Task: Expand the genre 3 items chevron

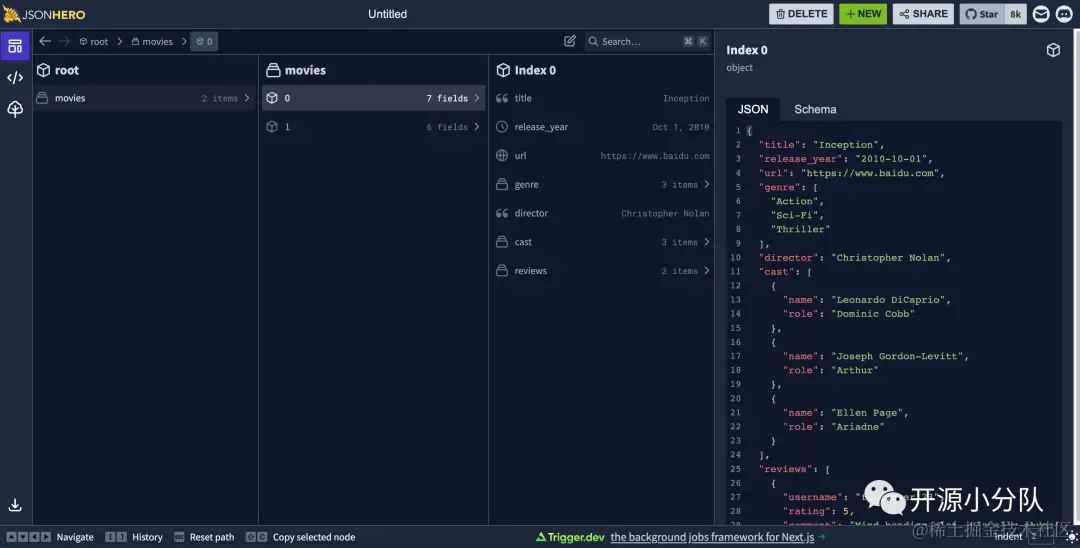Action: click(707, 185)
